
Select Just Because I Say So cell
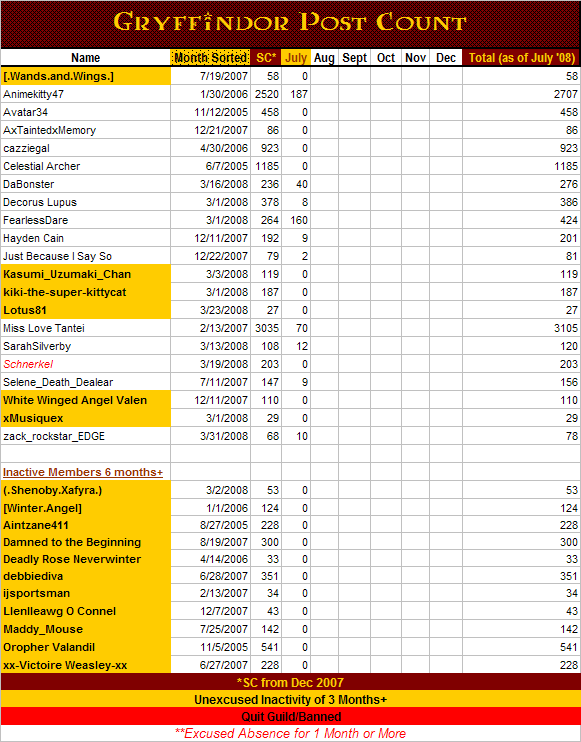(86, 256)
